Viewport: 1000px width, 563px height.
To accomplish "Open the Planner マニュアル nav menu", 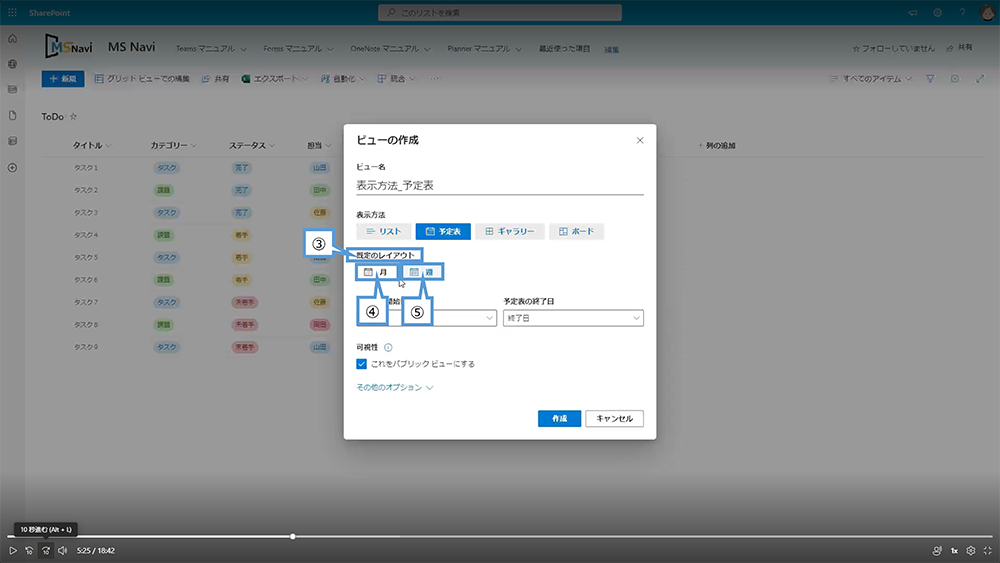I will point(485,48).
